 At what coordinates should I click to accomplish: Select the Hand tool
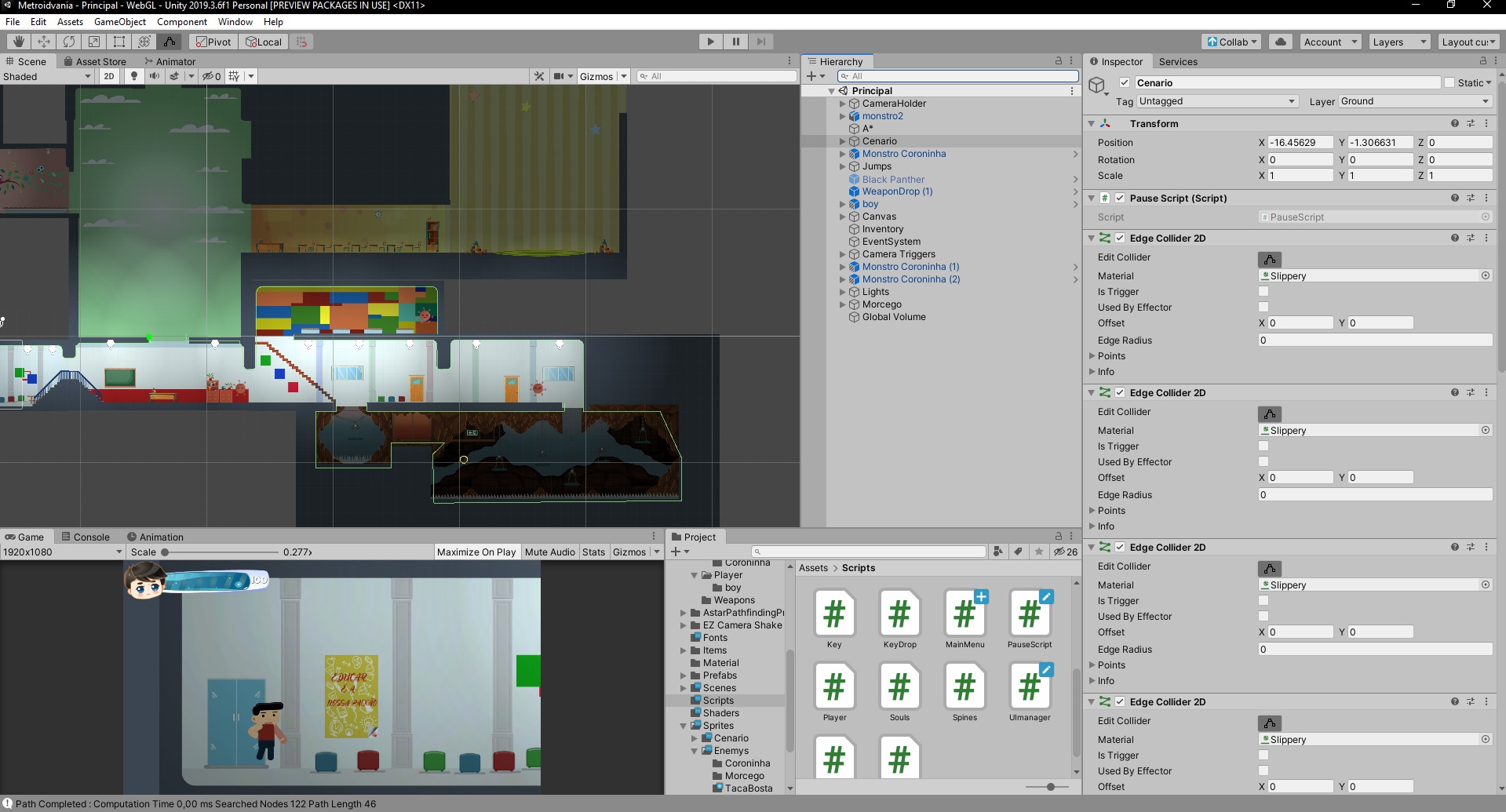pyautogui.click(x=19, y=42)
